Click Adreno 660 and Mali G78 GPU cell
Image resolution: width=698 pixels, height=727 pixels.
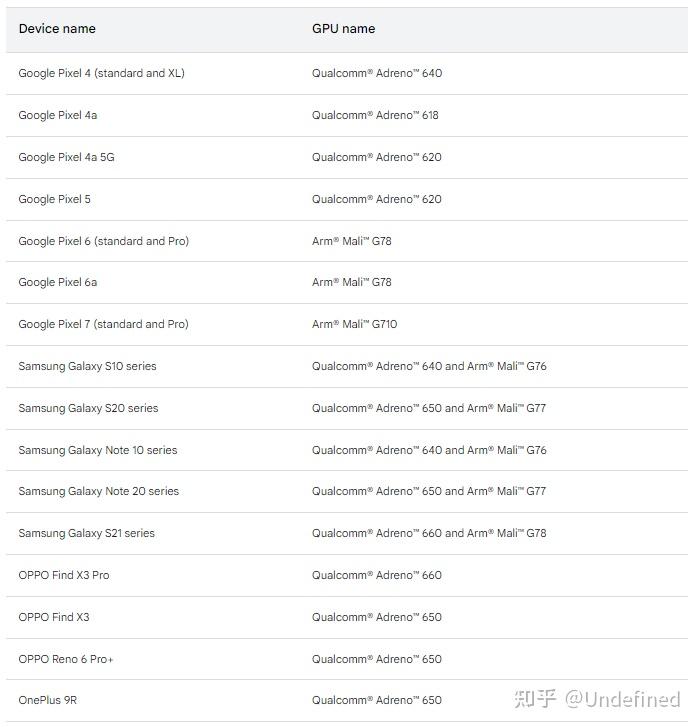(x=429, y=533)
